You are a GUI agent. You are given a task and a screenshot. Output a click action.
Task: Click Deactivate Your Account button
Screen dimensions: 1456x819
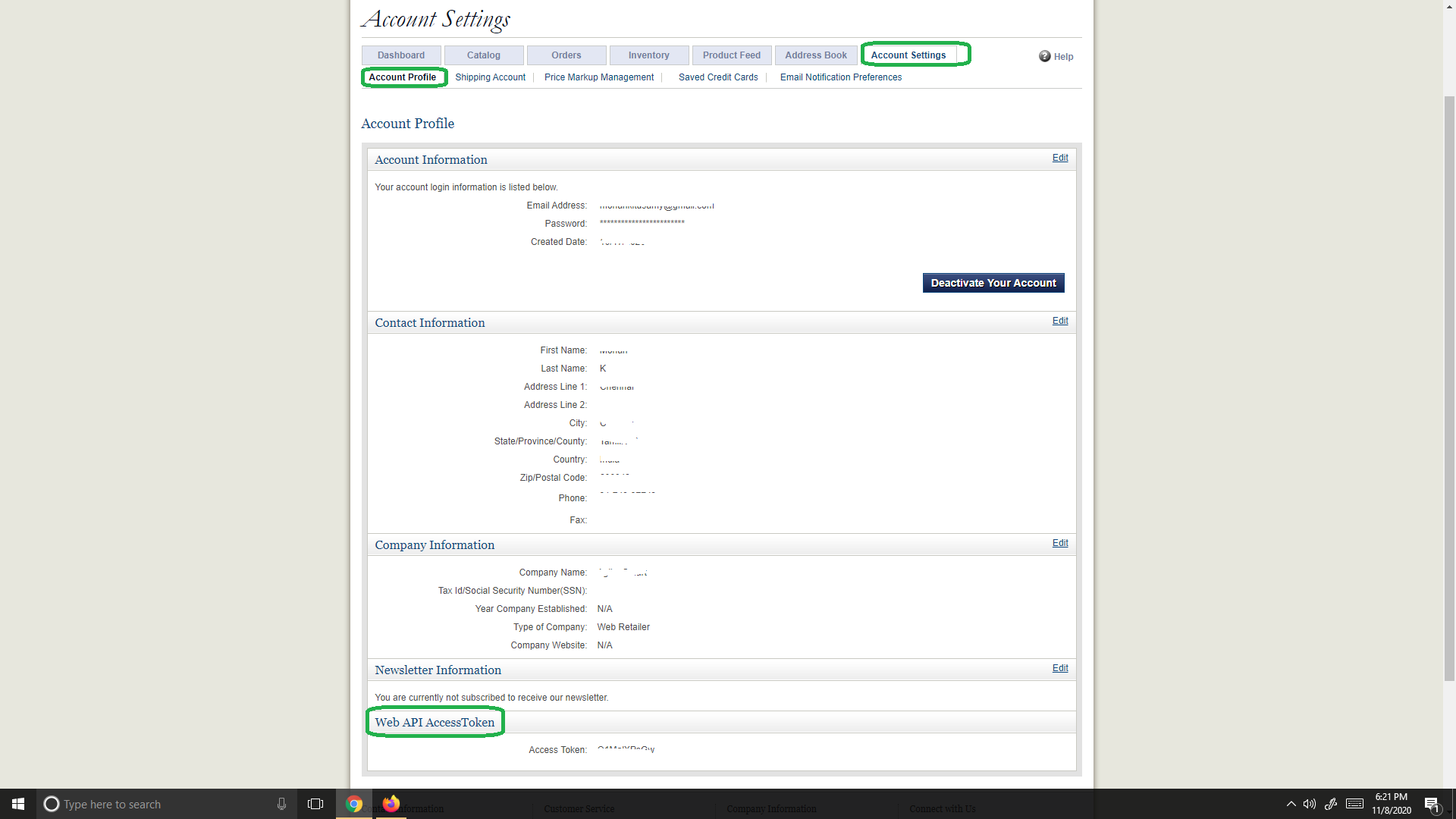(993, 283)
